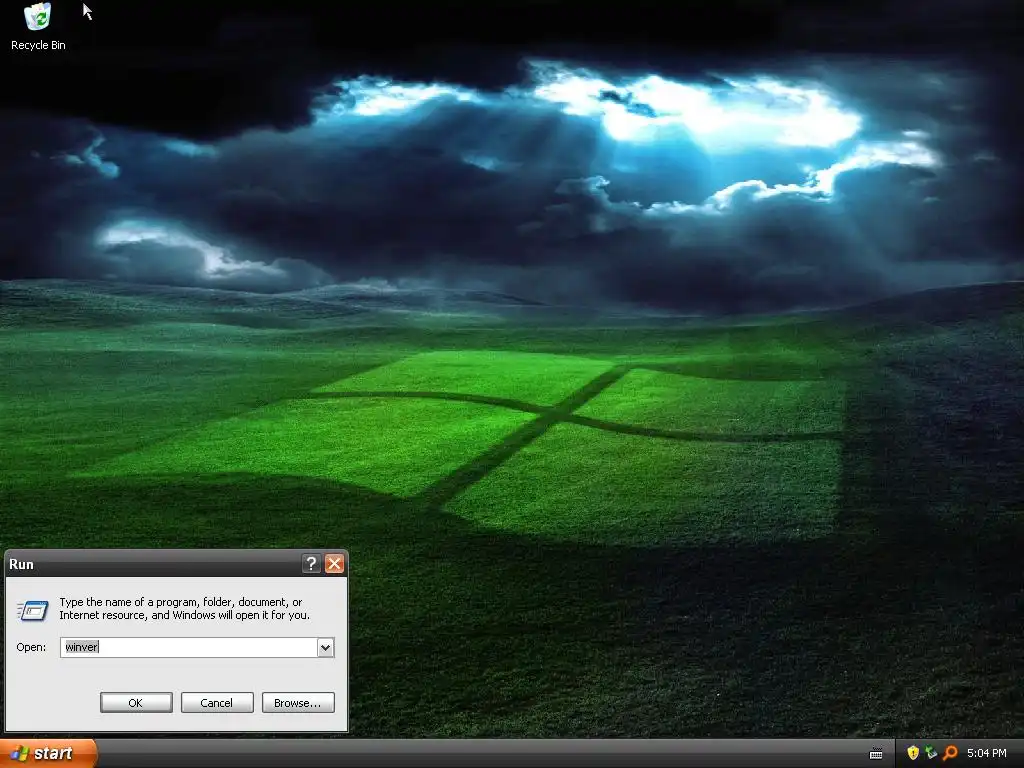This screenshot has width=1024, height=768.
Task: Click the Run program icon in dialog
Action: point(33,610)
